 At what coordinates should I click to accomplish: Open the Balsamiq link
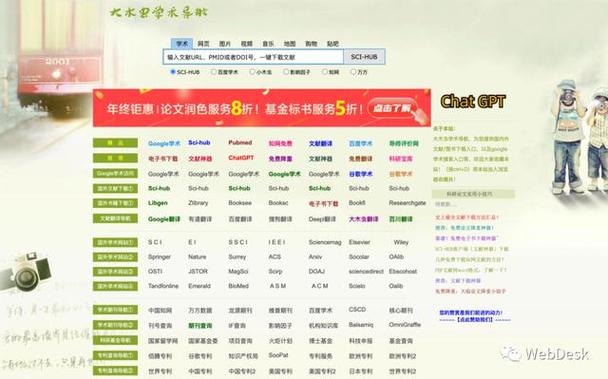(361, 324)
